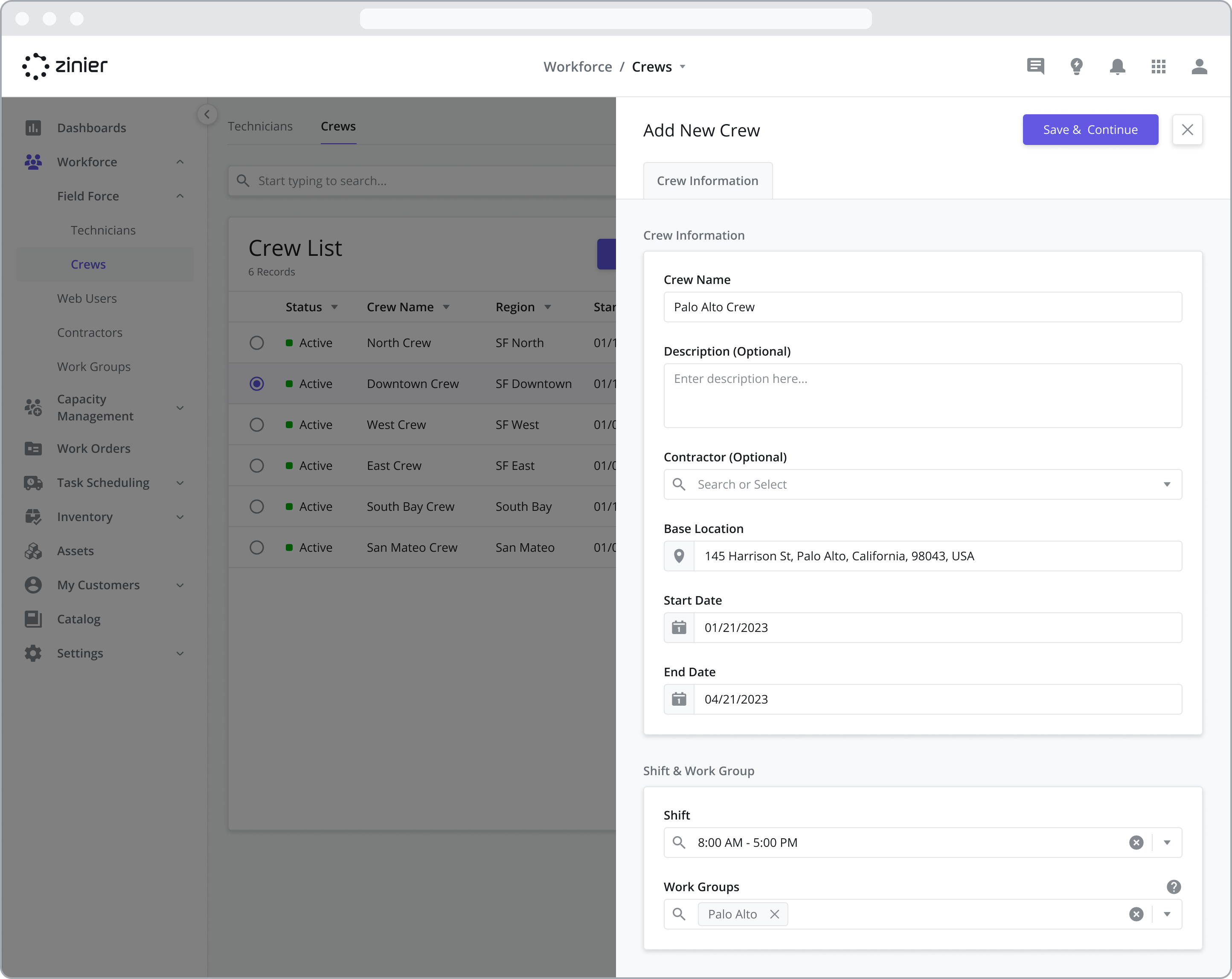The width and height of the screenshot is (1232, 979).
Task: Click the Inventory box icon
Action: [33, 516]
